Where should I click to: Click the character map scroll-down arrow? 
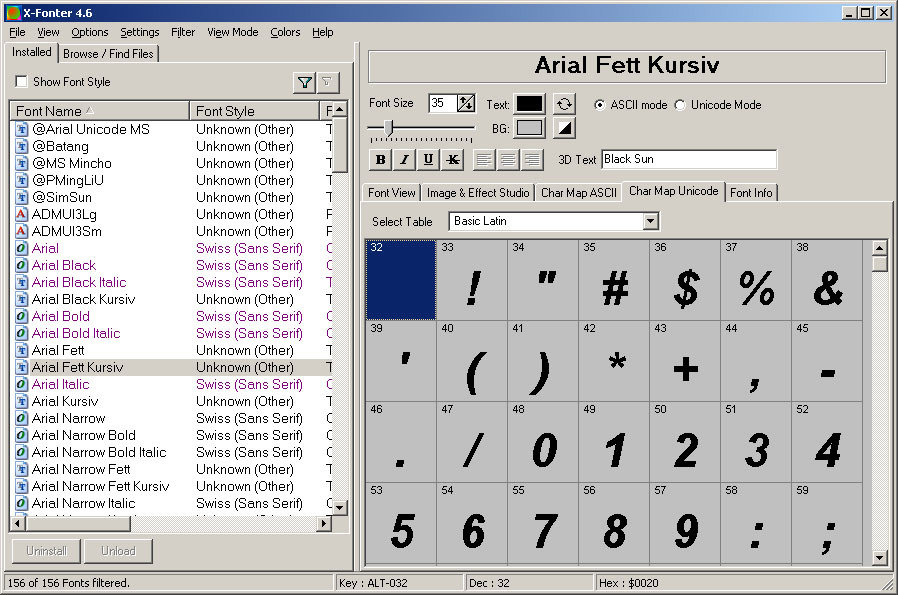[x=879, y=557]
